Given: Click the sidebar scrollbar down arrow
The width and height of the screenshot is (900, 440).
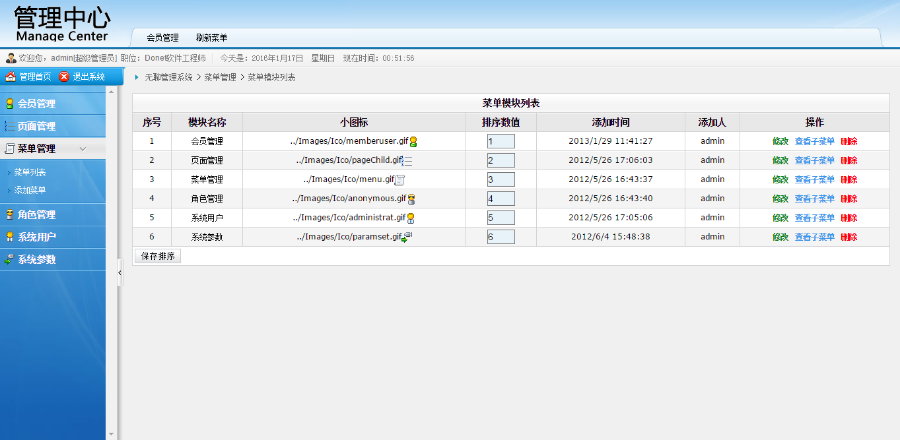Looking at the screenshot, I should pyautogui.click(x=111, y=435).
